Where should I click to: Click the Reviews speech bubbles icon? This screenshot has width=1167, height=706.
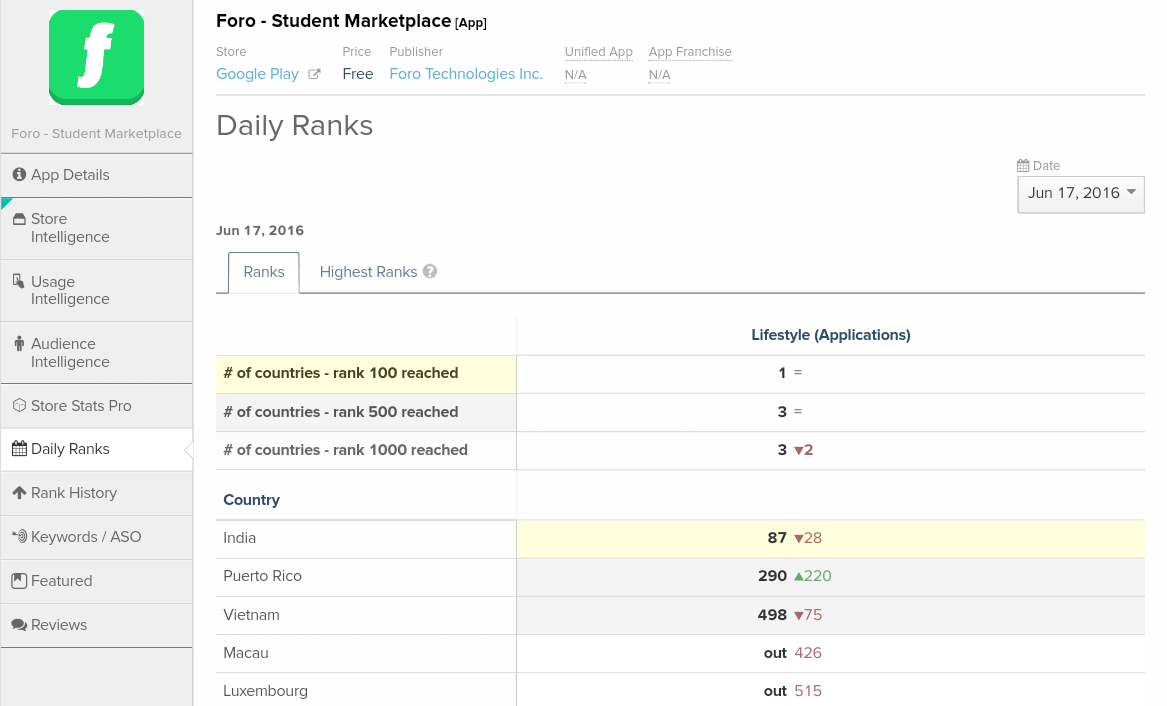[x=19, y=625]
